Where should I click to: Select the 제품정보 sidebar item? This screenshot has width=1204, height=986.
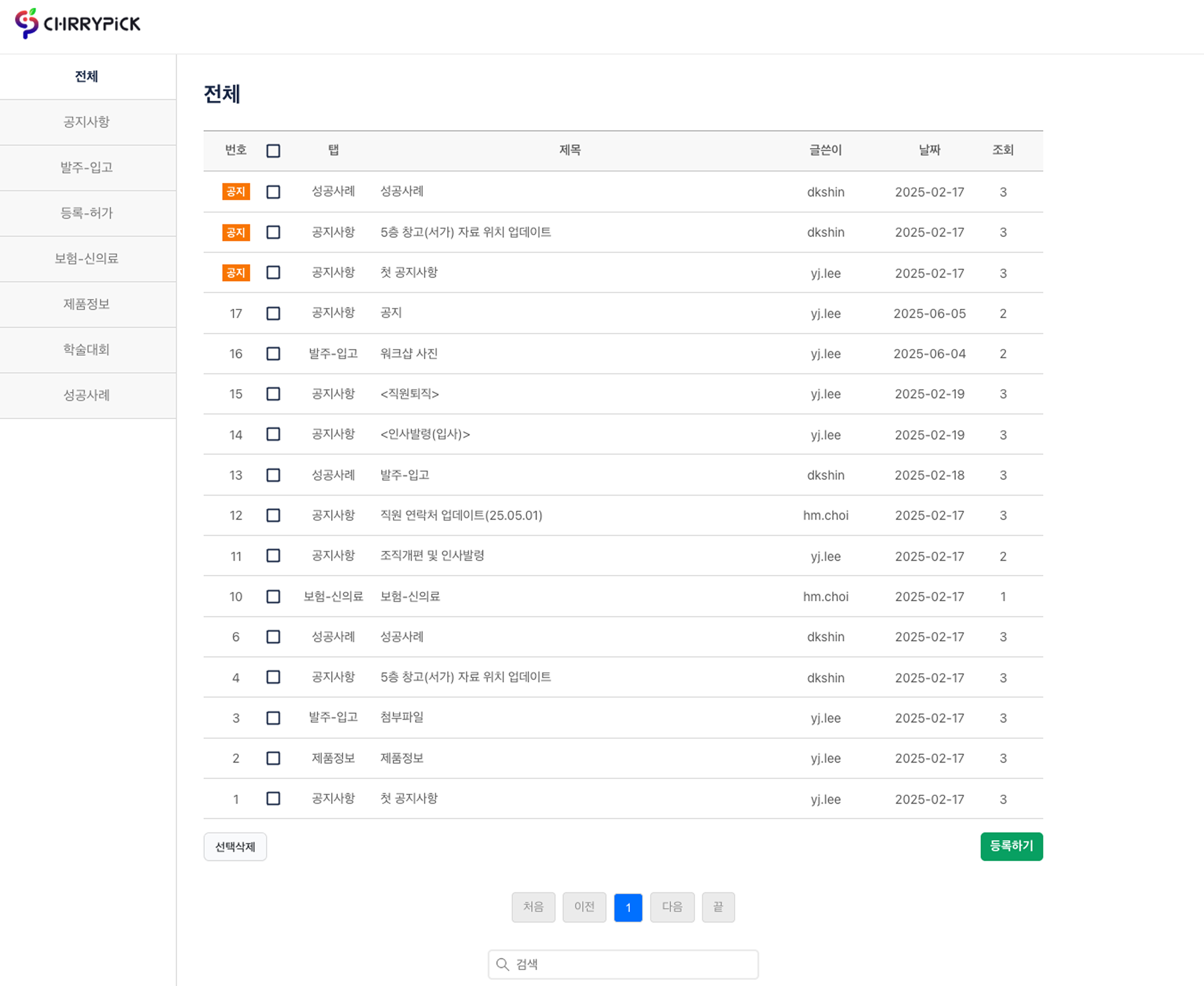click(87, 305)
